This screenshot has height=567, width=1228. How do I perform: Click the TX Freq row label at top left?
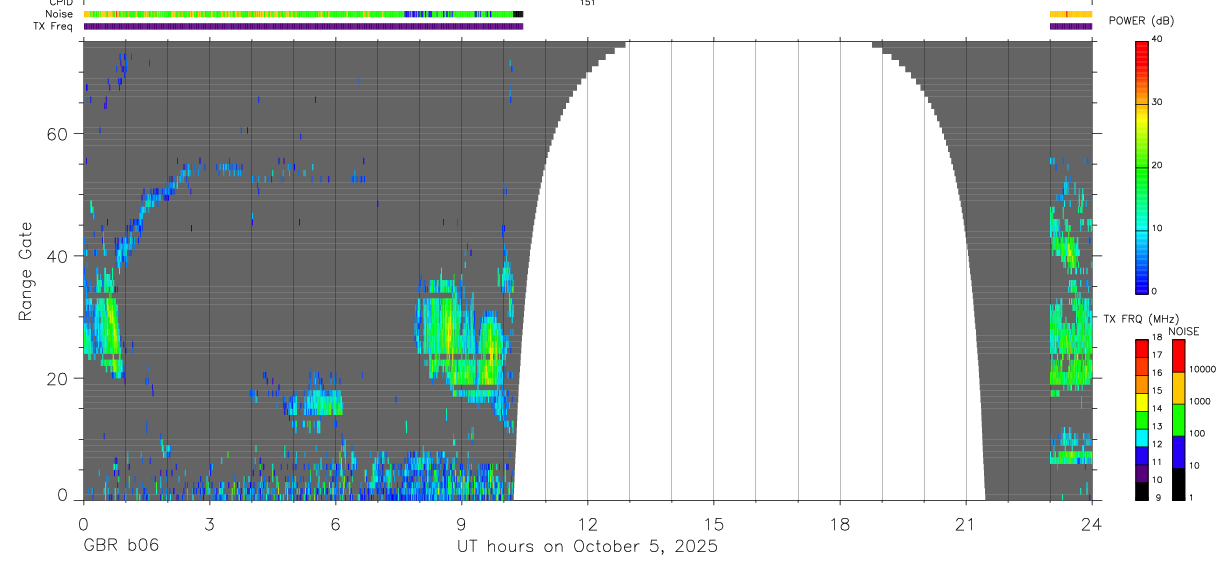[x=53, y=26]
